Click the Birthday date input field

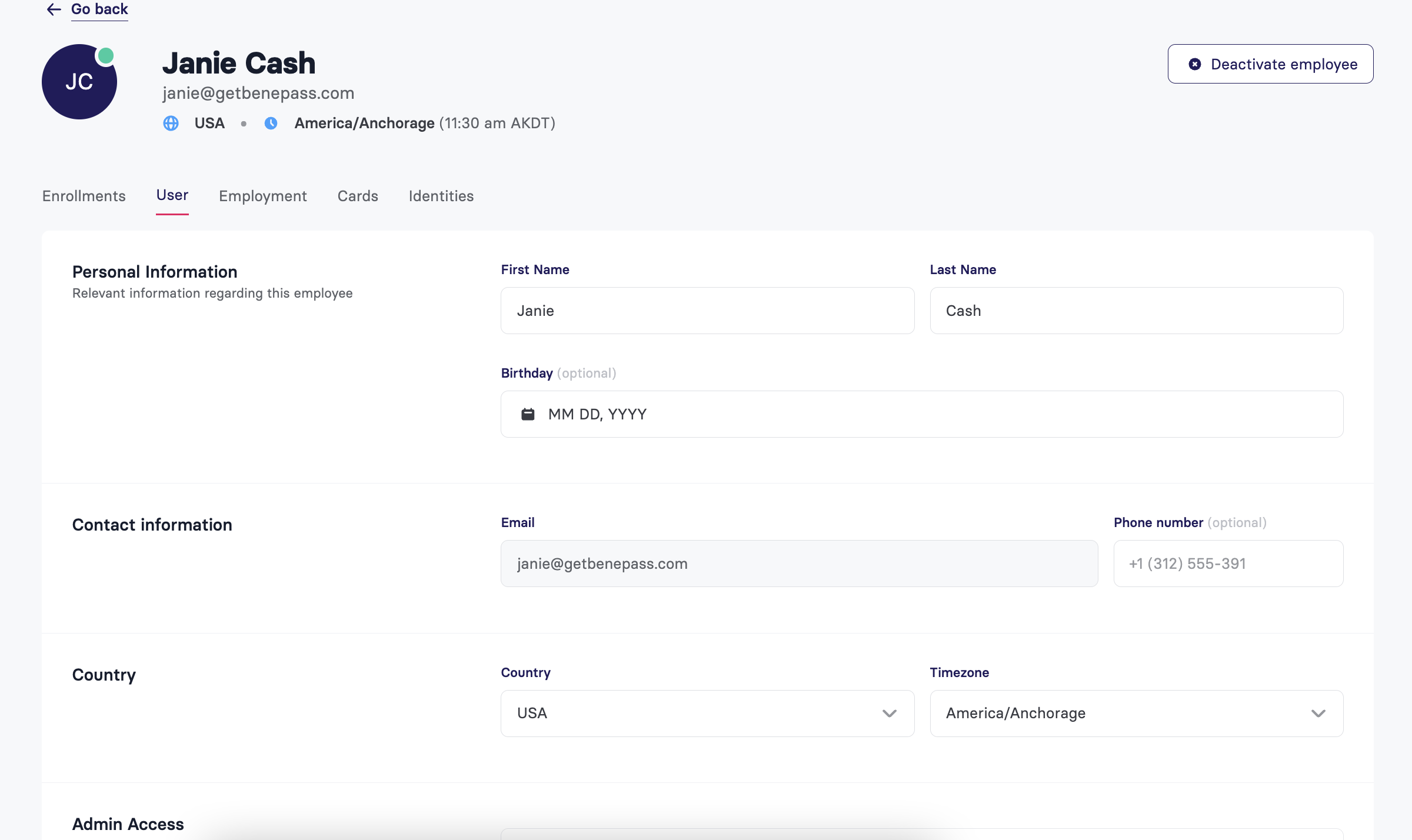[922, 414]
